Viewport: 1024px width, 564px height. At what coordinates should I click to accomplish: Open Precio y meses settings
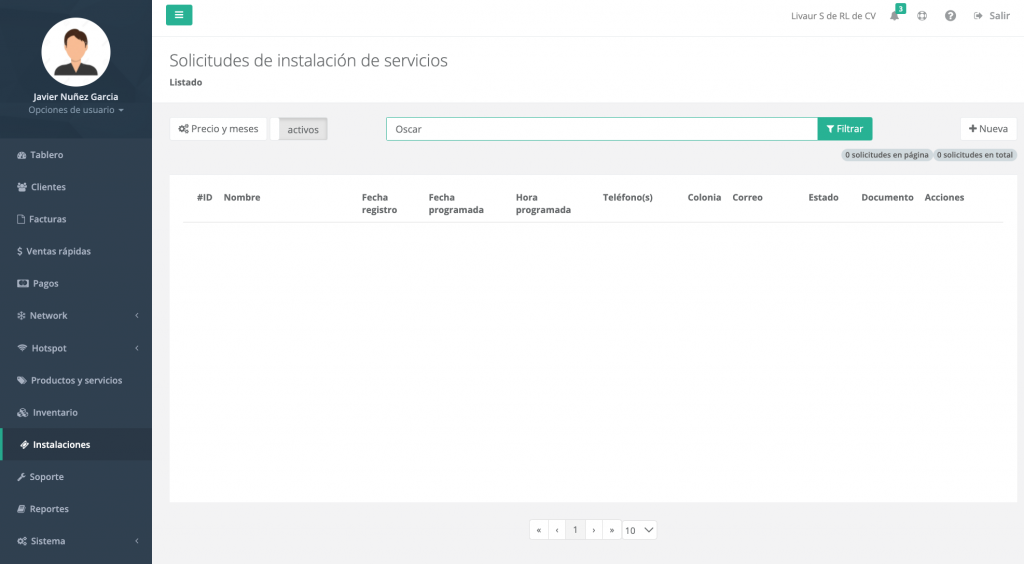218,129
